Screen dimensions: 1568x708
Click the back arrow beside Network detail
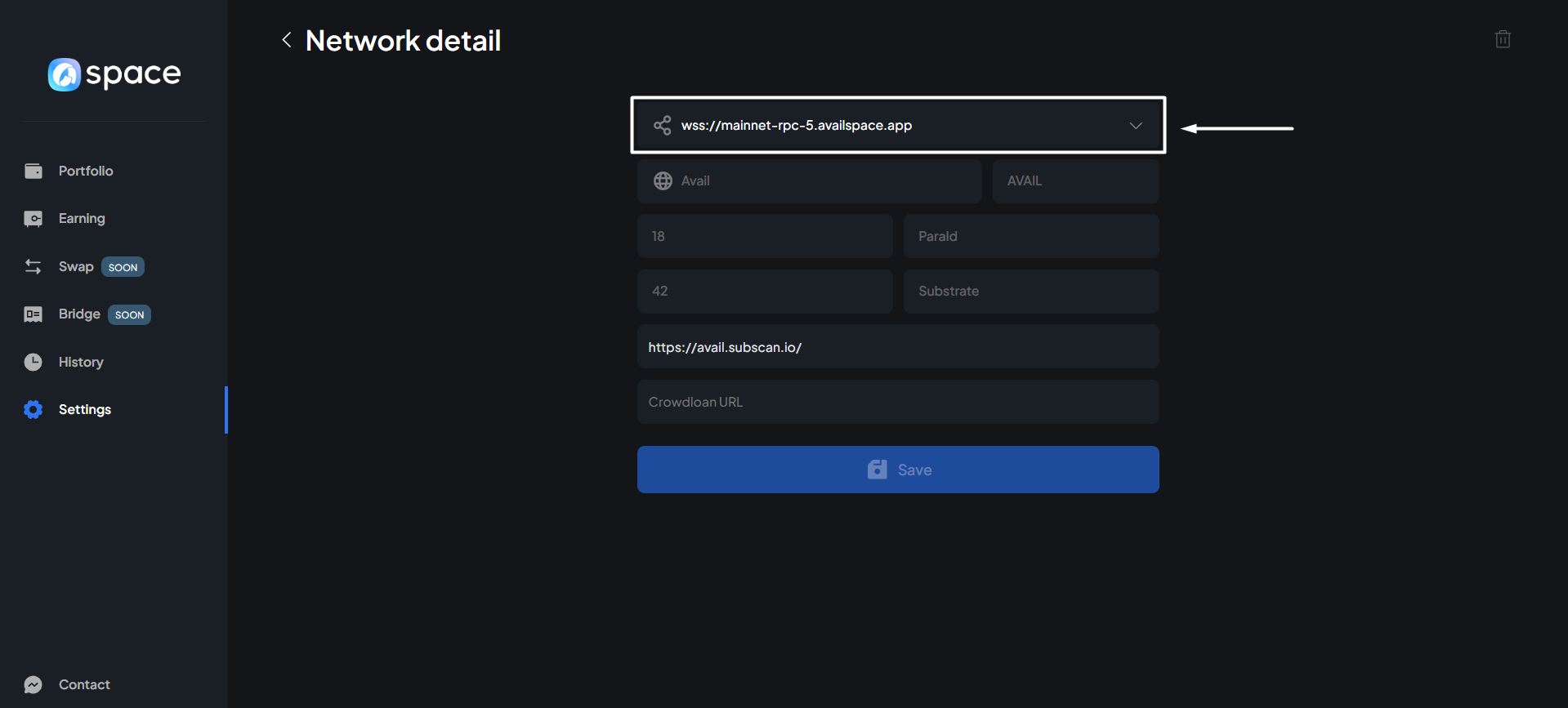click(287, 40)
